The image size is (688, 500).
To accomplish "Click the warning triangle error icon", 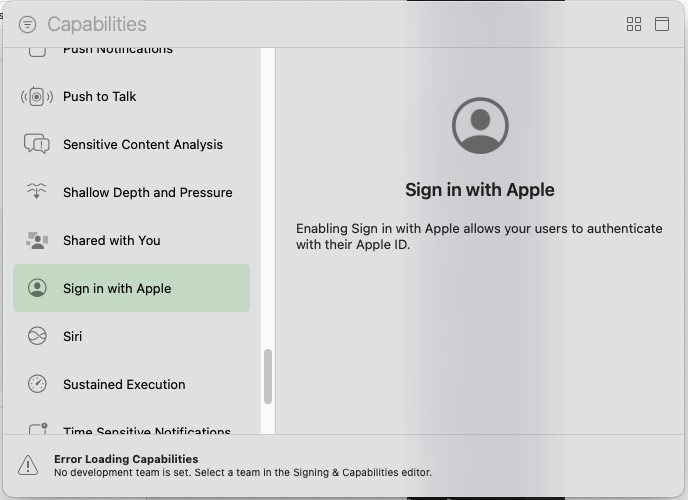I will 28,465.
